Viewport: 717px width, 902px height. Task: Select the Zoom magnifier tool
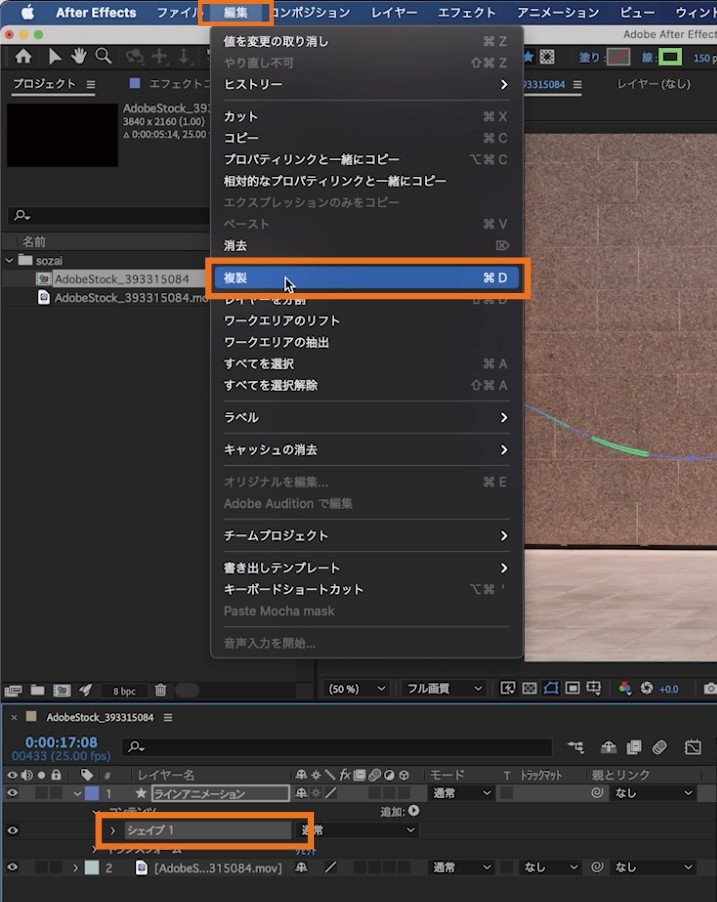point(104,56)
